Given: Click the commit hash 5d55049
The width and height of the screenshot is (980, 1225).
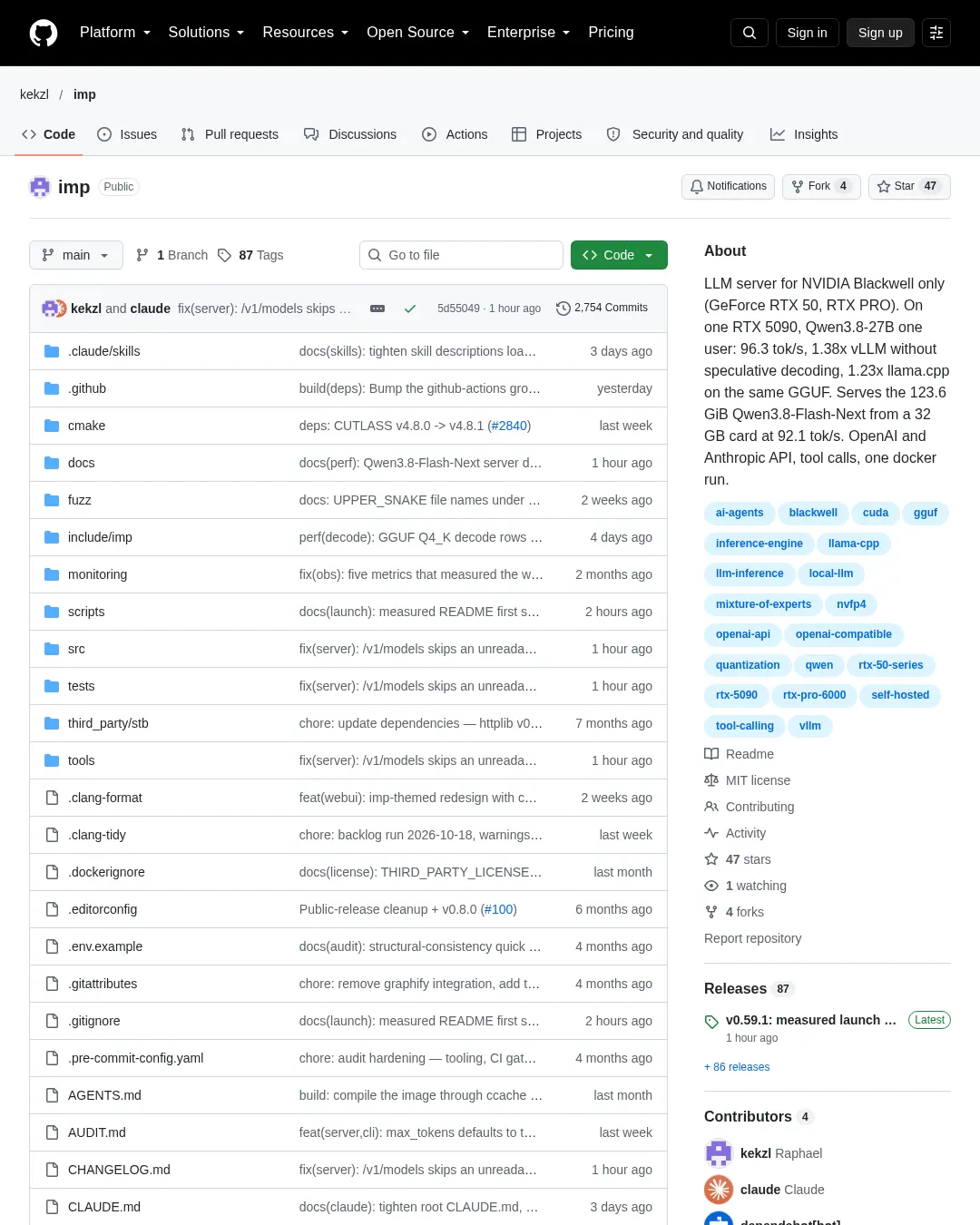Looking at the screenshot, I should tap(458, 309).
